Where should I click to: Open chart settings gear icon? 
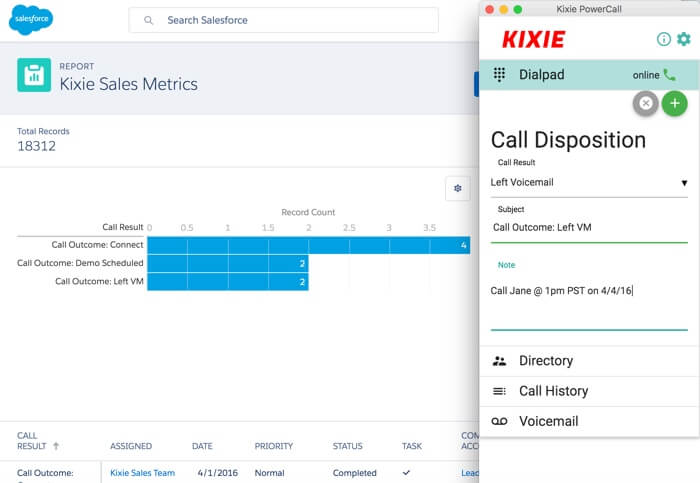[x=458, y=188]
